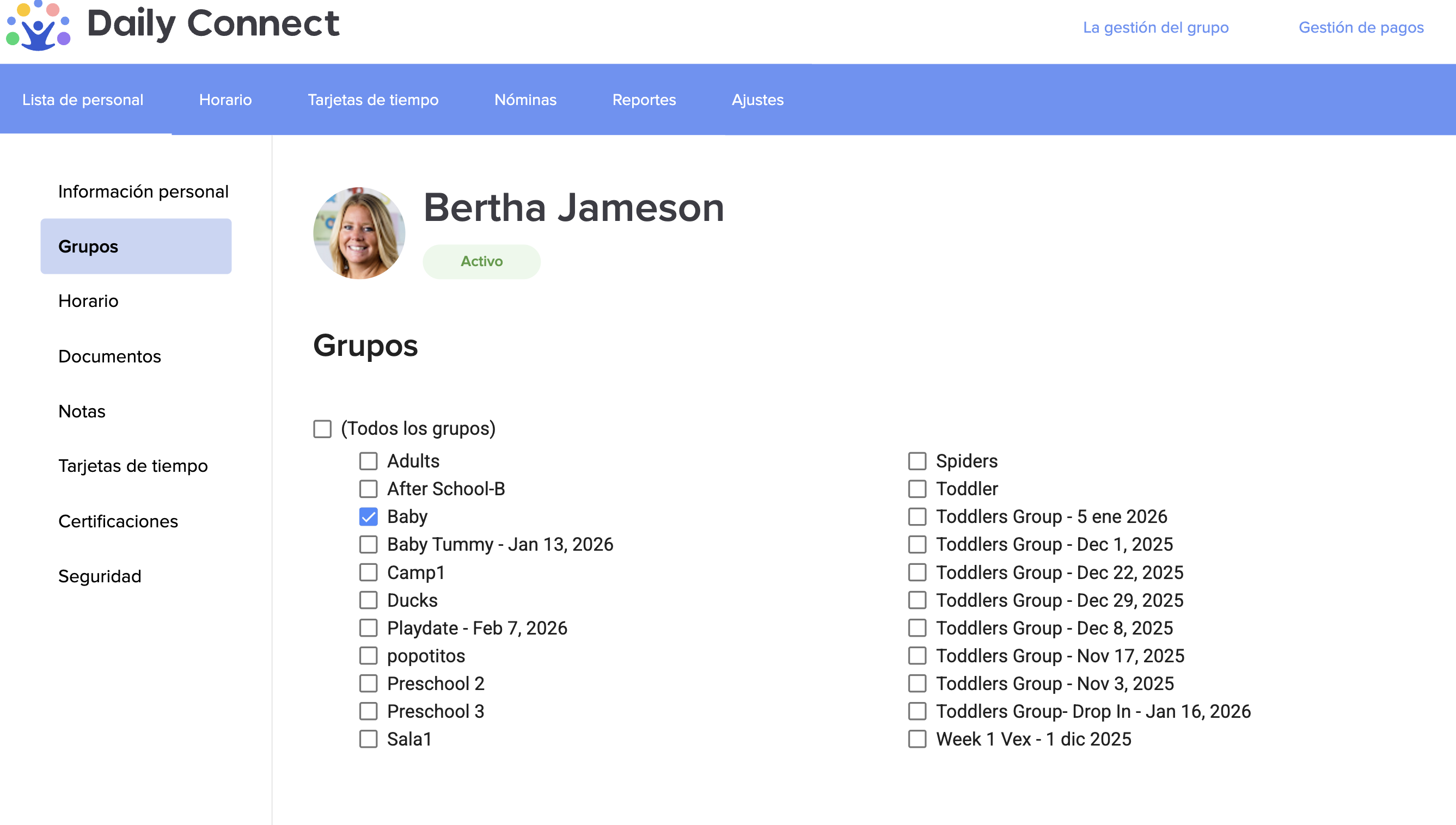The width and height of the screenshot is (1456, 825).
Task: Open the Nóminas tab
Action: click(x=525, y=100)
